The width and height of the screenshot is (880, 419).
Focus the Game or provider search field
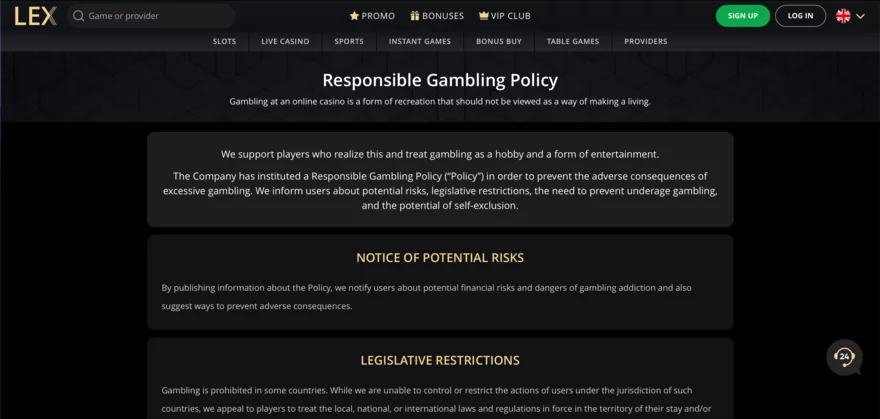point(155,16)
